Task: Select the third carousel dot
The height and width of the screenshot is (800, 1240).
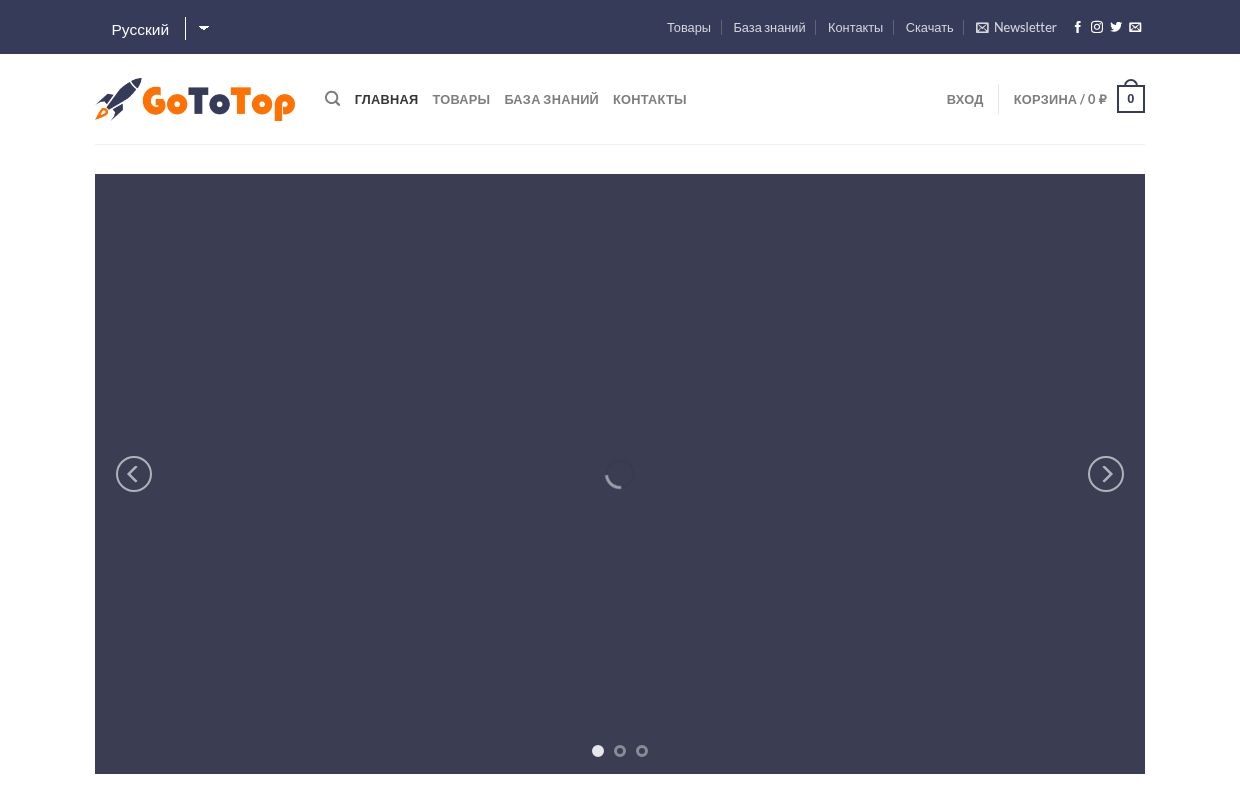Action: click(x=642, y=751)
